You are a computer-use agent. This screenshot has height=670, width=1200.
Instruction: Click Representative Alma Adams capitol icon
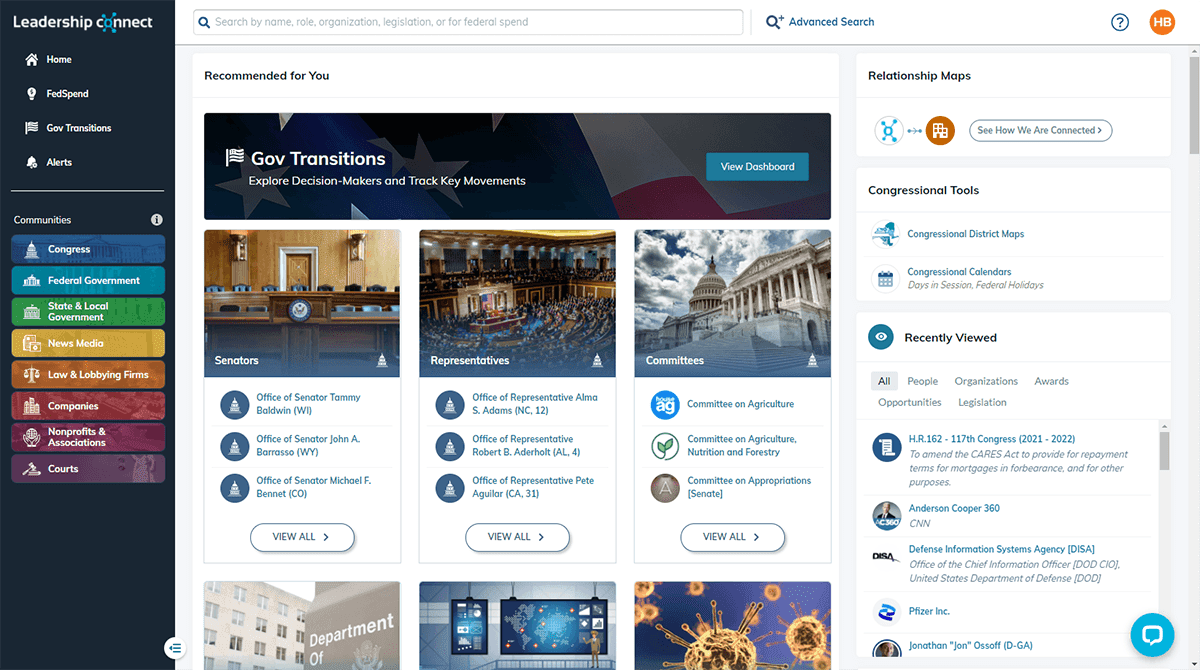click(x=450, y=405)
